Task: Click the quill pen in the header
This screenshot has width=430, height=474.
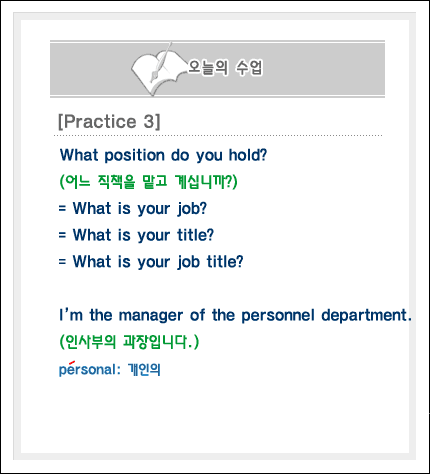Action: coord(161,62)
